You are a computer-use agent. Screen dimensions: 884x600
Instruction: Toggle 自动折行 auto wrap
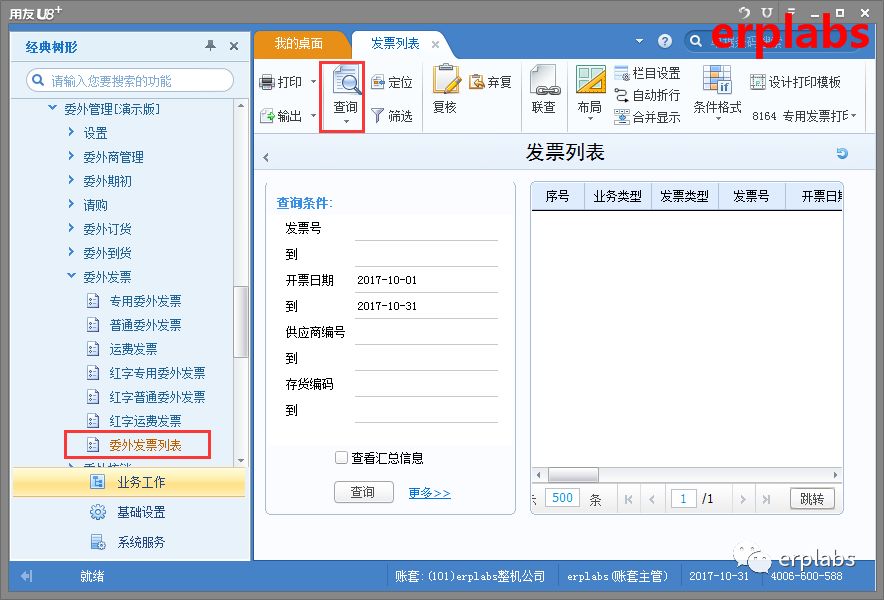click(647, 95)
